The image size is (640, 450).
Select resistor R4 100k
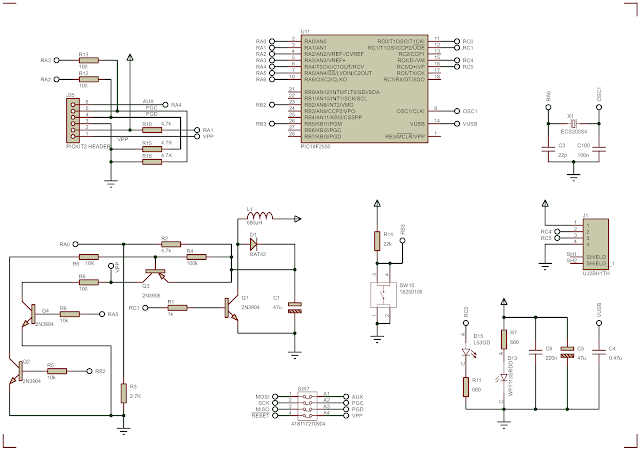(x=196, y=257)
